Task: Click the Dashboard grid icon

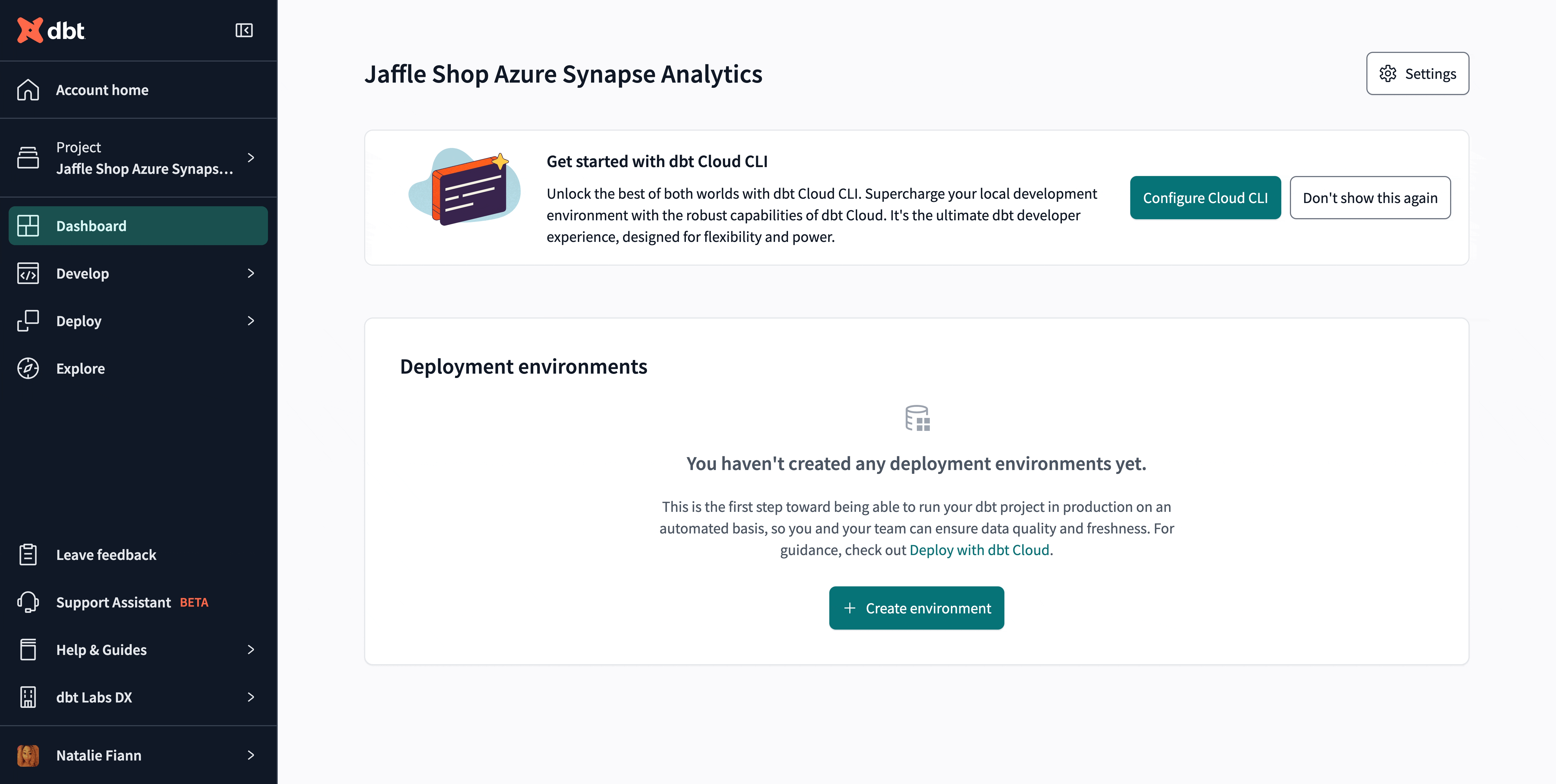Action: click(28, 226)
